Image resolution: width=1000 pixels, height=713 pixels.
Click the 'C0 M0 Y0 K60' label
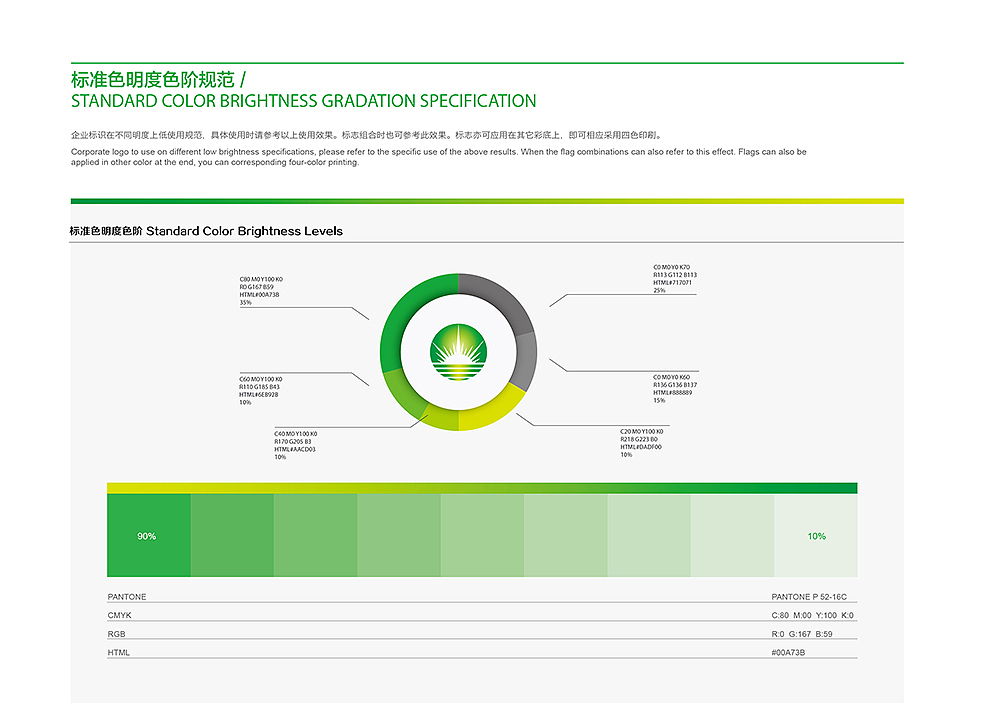coord(671,377)
